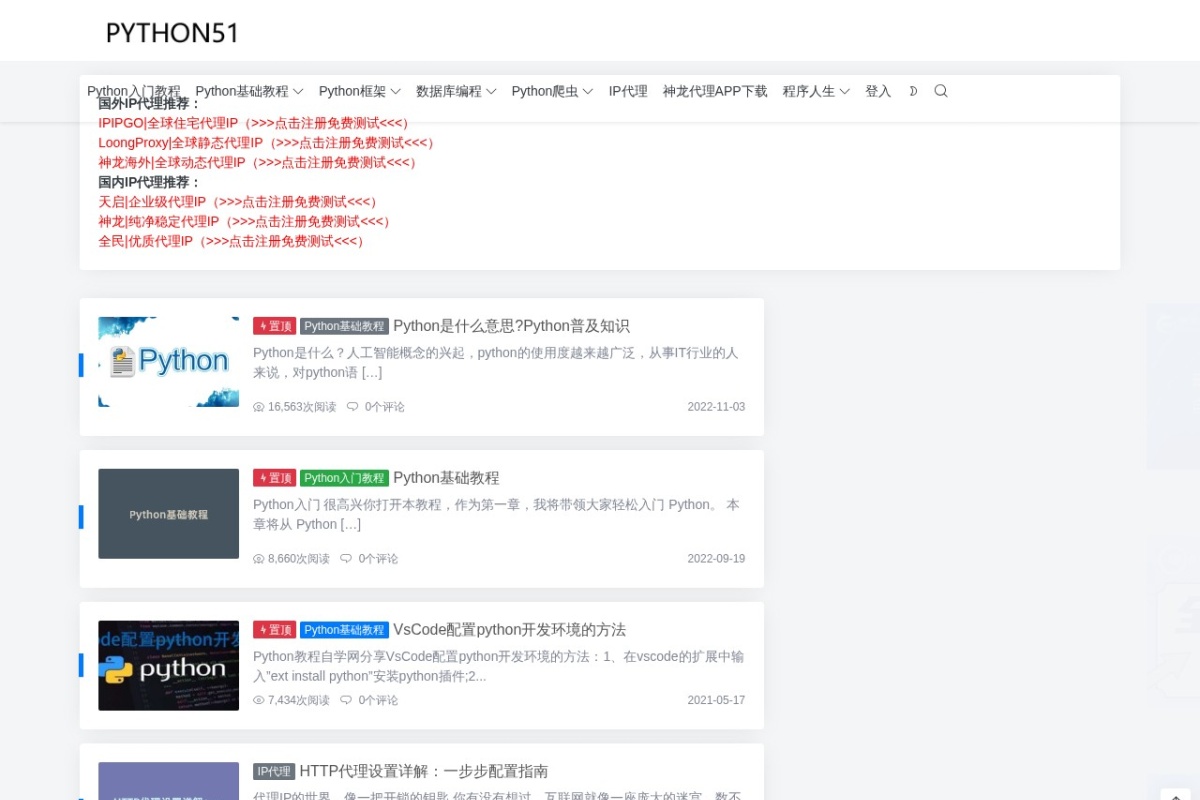Viewport: 1200px width, 800px height.
Task: Click 7,434次阅读 view count
Action: (299, 701)
